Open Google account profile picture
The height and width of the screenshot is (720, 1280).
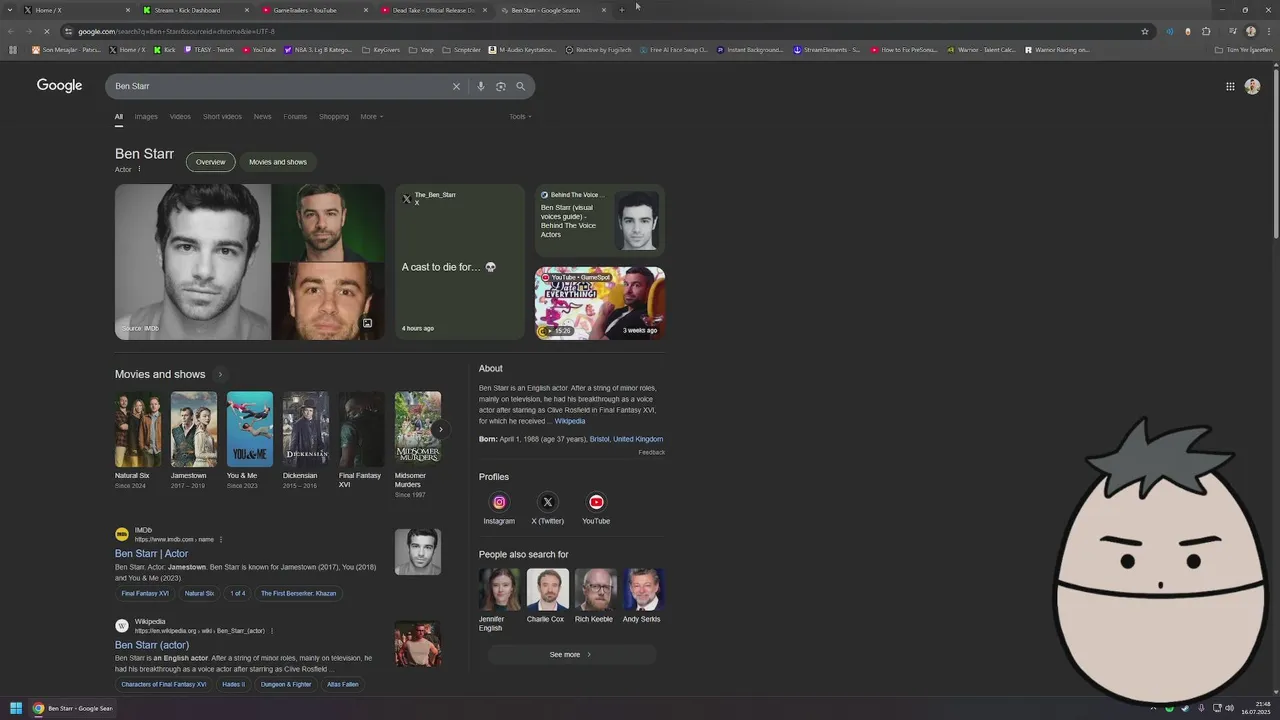1252,86
